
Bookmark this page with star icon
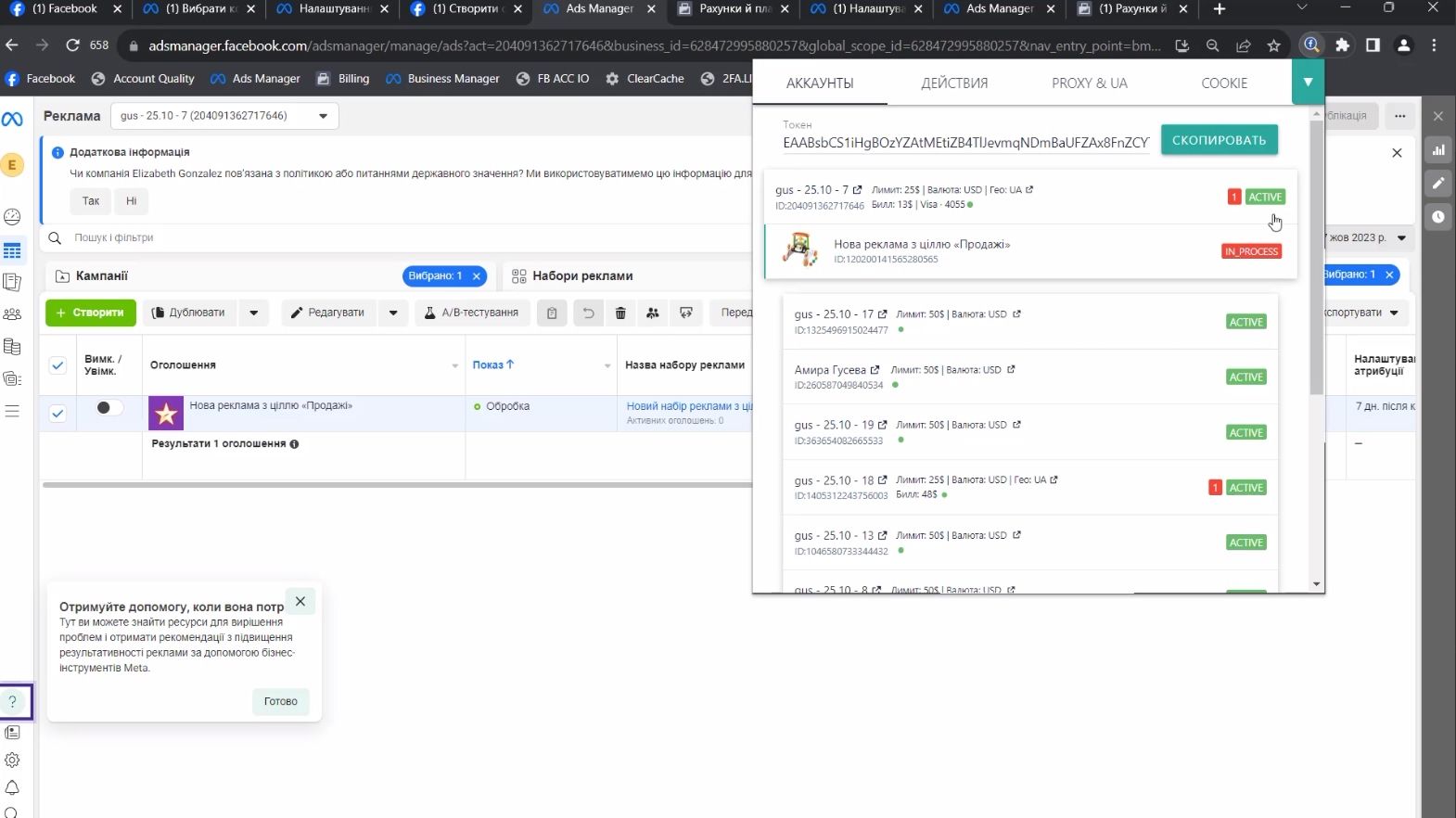[1274, 45]
